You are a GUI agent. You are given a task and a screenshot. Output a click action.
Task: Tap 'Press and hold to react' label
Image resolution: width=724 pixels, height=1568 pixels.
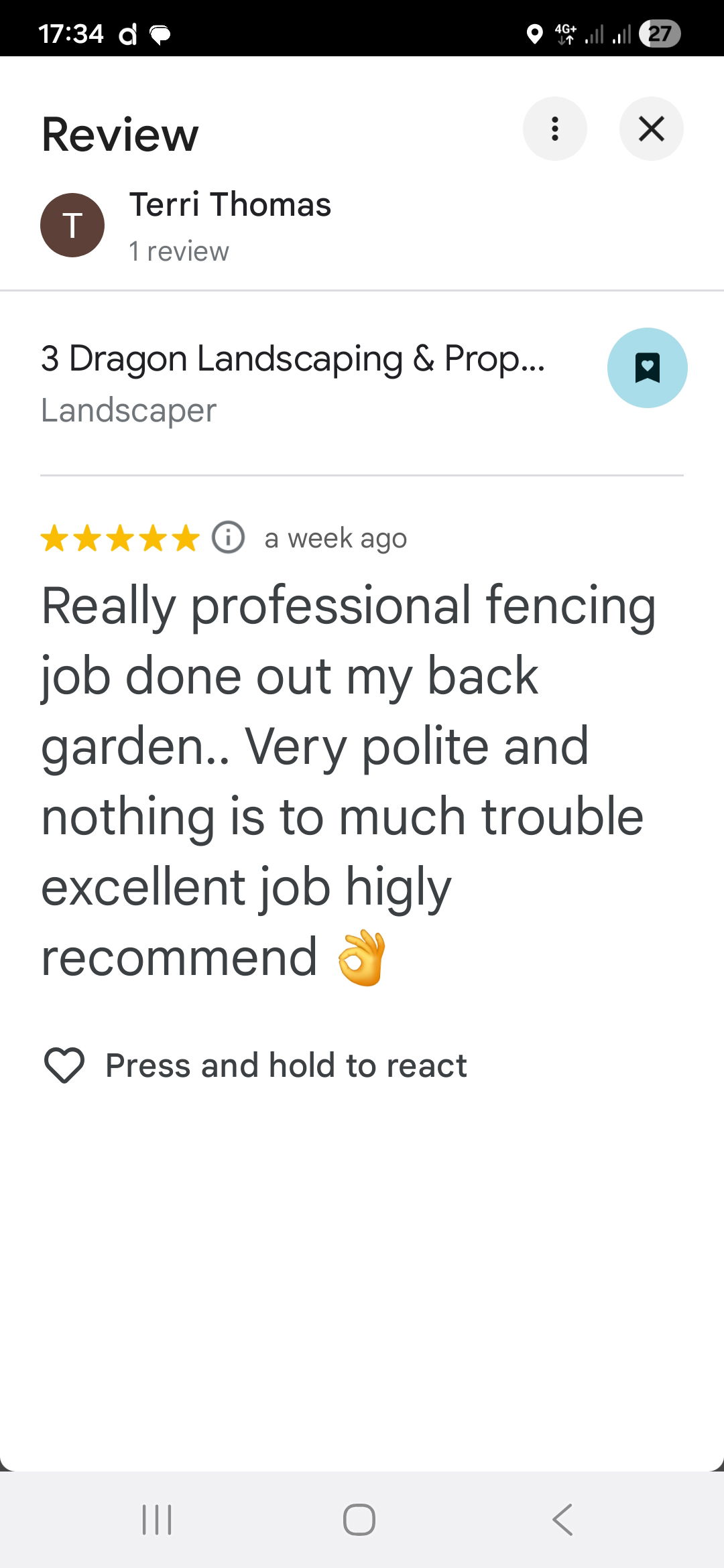click(286, 1065)
